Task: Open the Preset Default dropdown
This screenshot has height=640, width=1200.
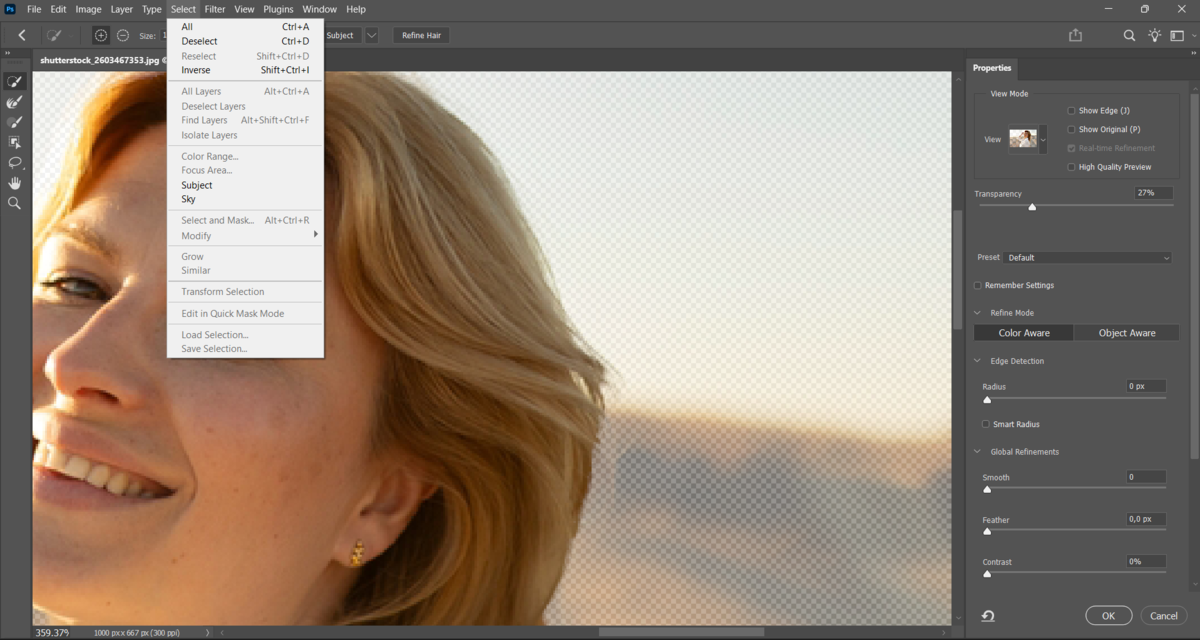Action: (1088, 258)
